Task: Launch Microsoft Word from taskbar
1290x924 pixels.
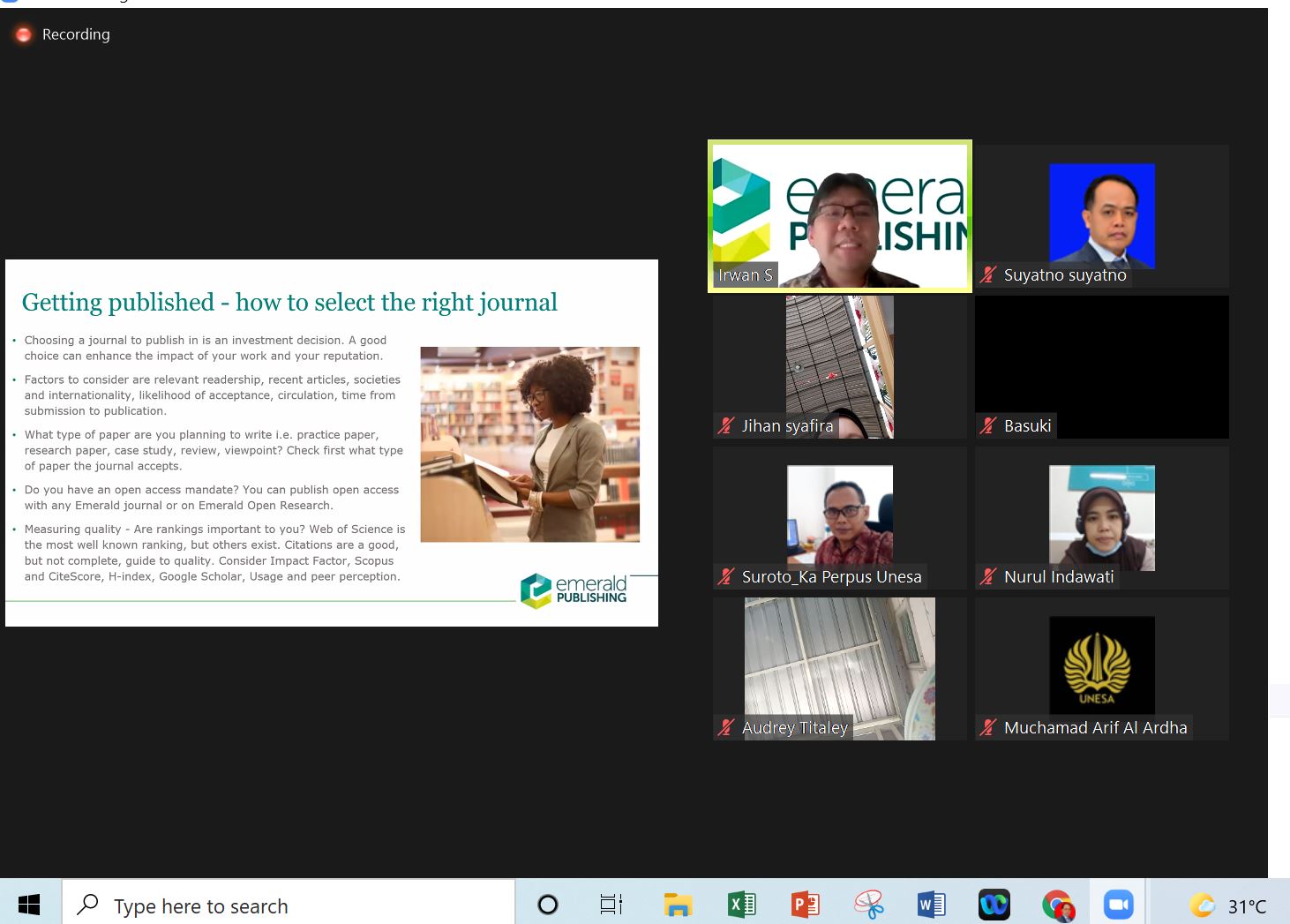Action: (931, 905)
